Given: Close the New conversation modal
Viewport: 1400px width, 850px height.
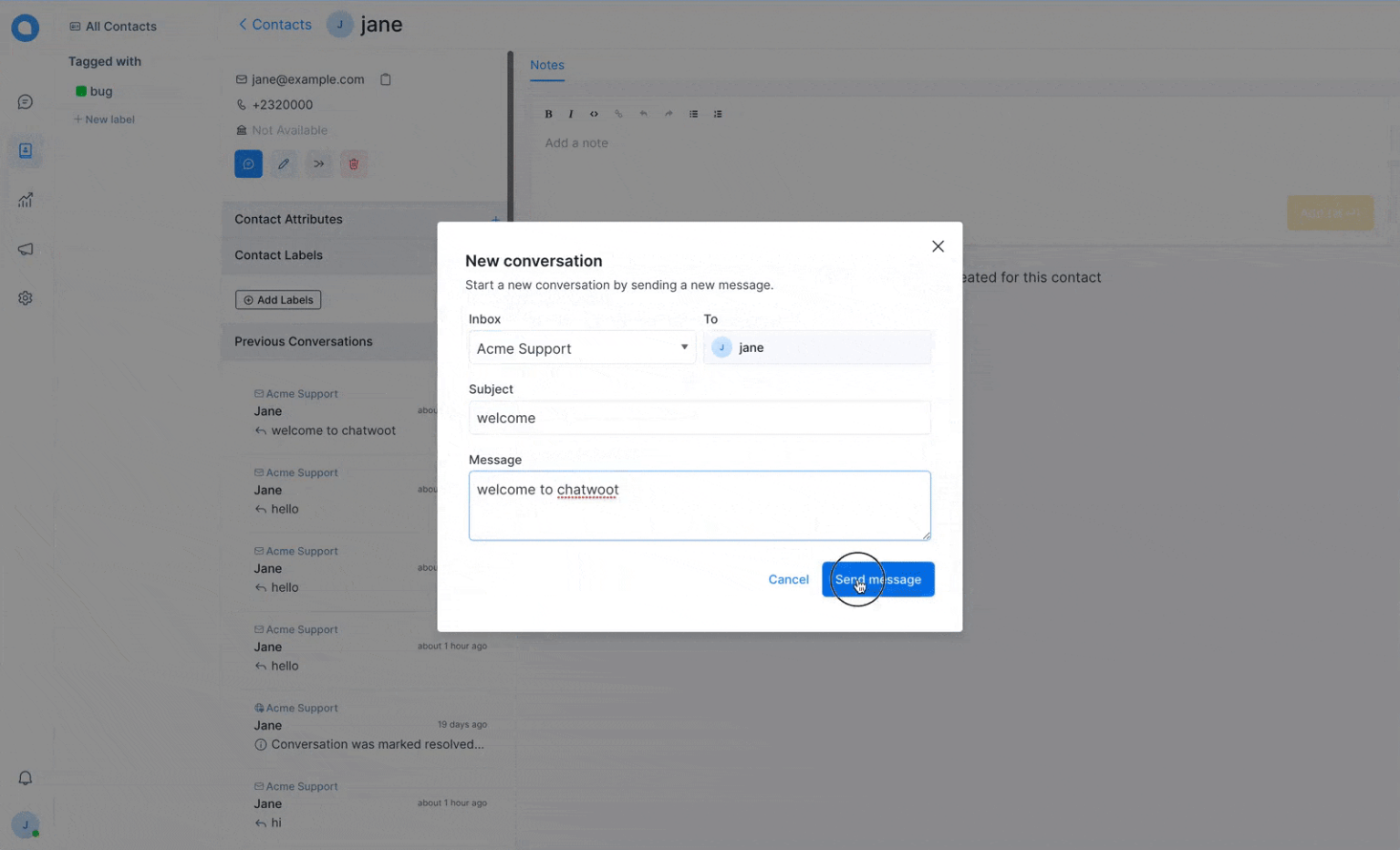Looking at the screenshot, I should (938, 246).
